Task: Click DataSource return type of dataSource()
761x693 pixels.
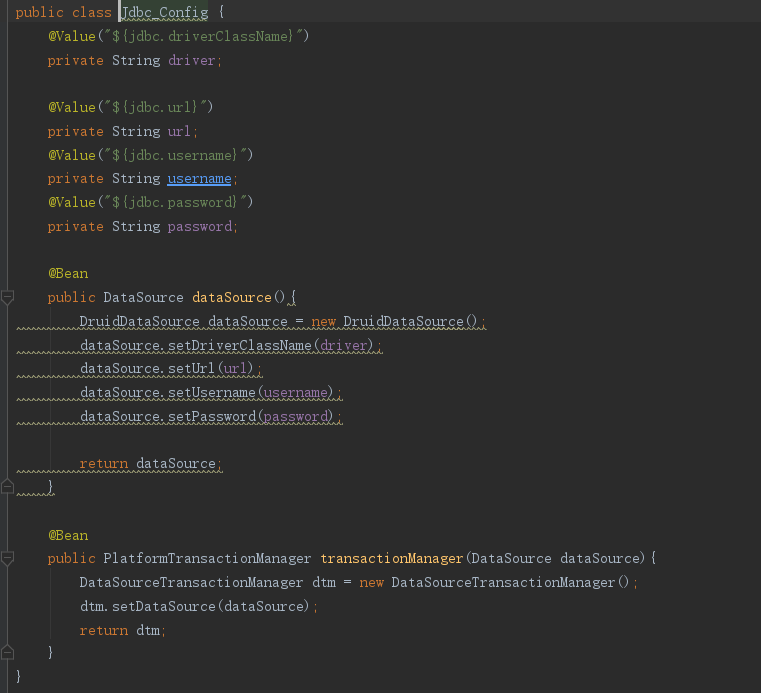Action: 143,297
